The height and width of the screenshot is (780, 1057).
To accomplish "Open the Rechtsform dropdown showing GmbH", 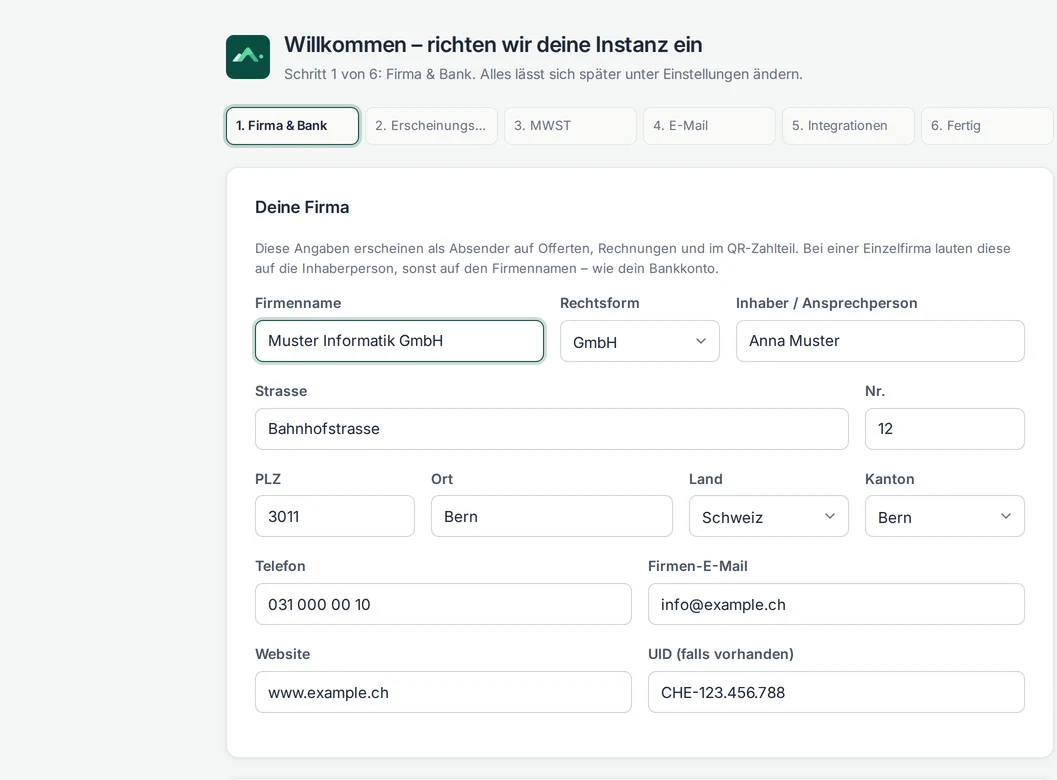I will pos(640,341).
